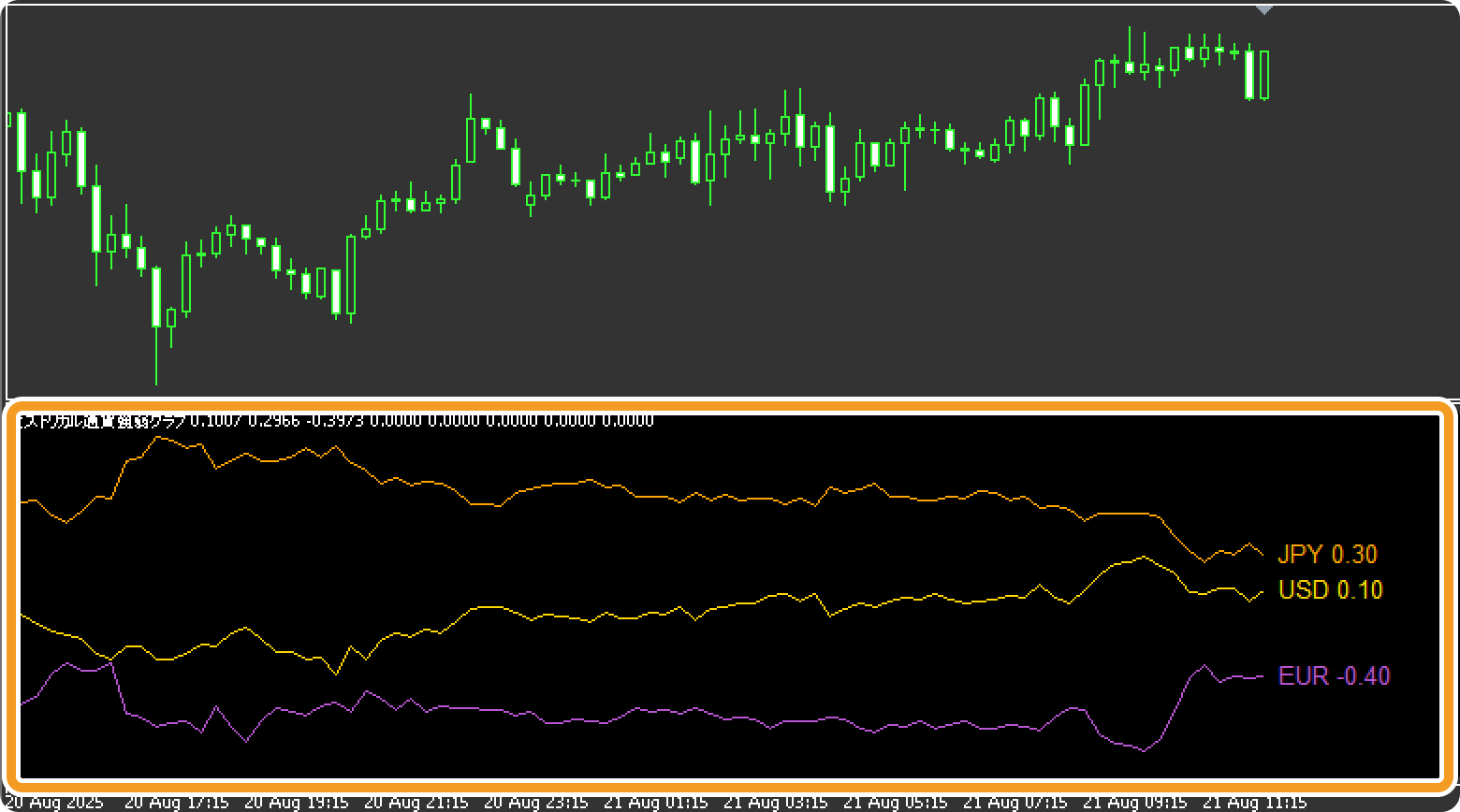Click the 21 Aug 05:15 time label
This screenshot has height=812, width=1460.
tap(896, 803)
